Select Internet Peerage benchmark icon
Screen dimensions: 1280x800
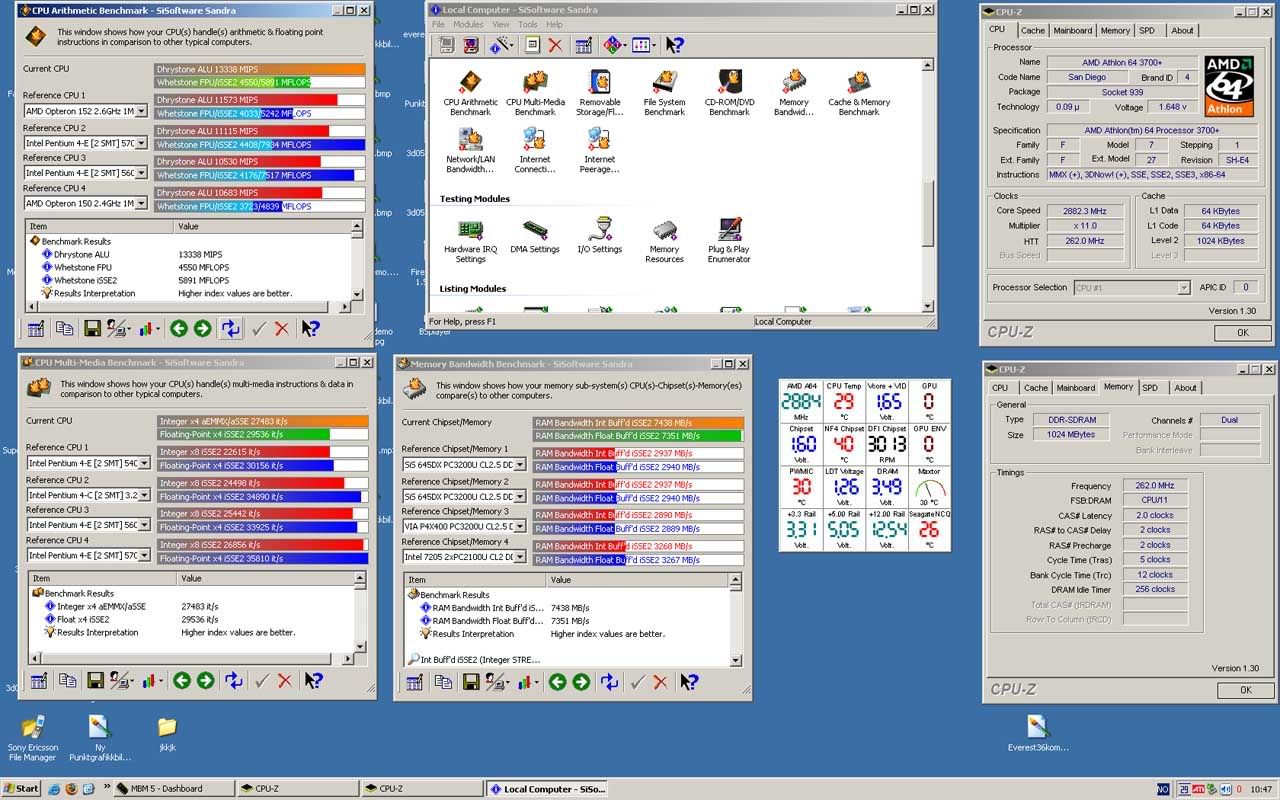tap(599, 150)
